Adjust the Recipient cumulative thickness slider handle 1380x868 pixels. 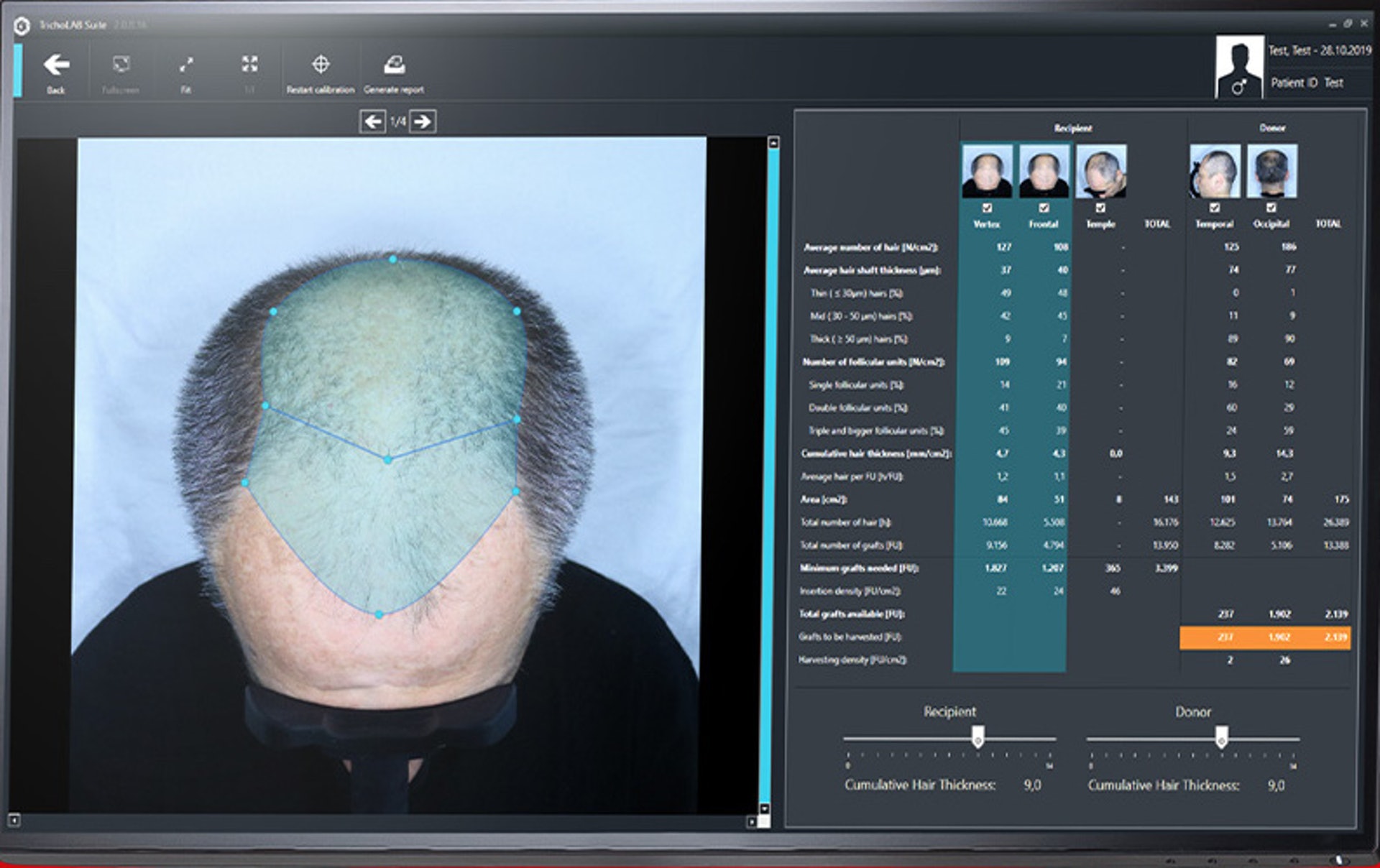(x=977, y=737)
